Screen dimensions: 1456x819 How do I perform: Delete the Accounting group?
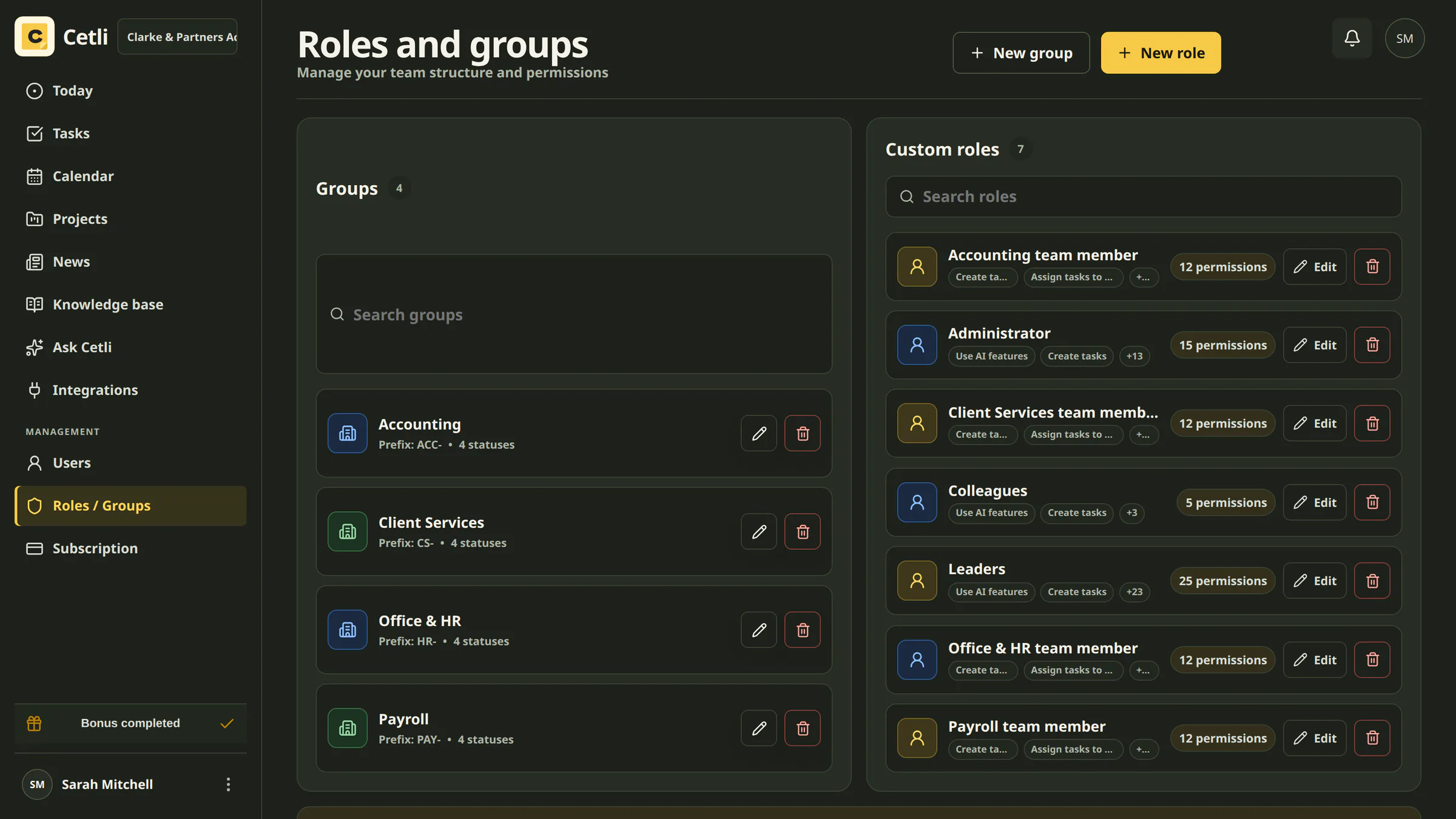(x=803, y=433)
